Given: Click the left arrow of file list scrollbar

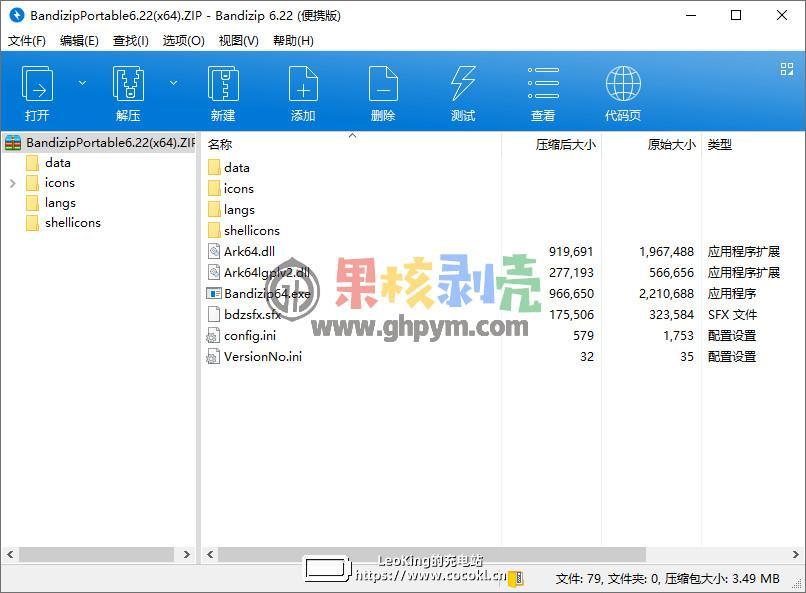Looking at the screenshot, I should (x=210, y=554).
